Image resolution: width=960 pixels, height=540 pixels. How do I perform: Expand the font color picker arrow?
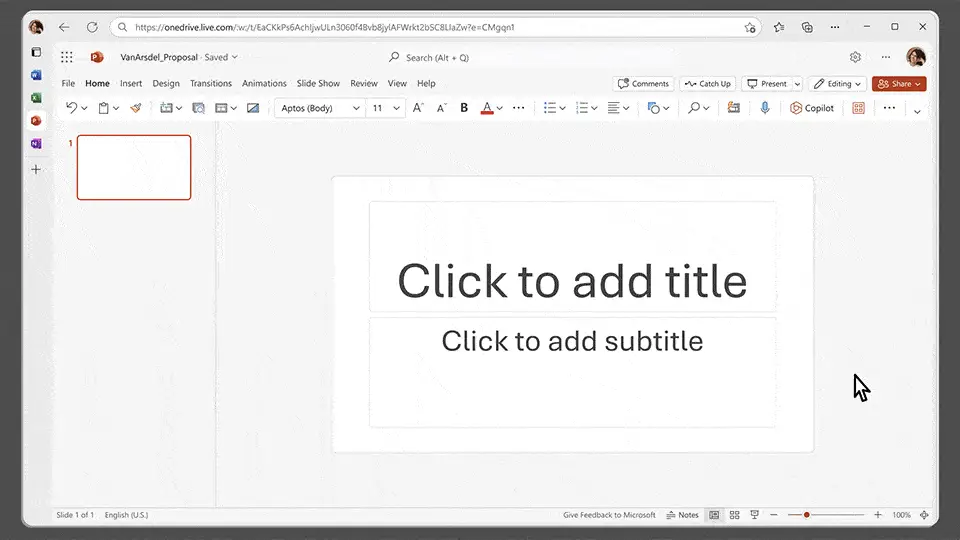500,108
